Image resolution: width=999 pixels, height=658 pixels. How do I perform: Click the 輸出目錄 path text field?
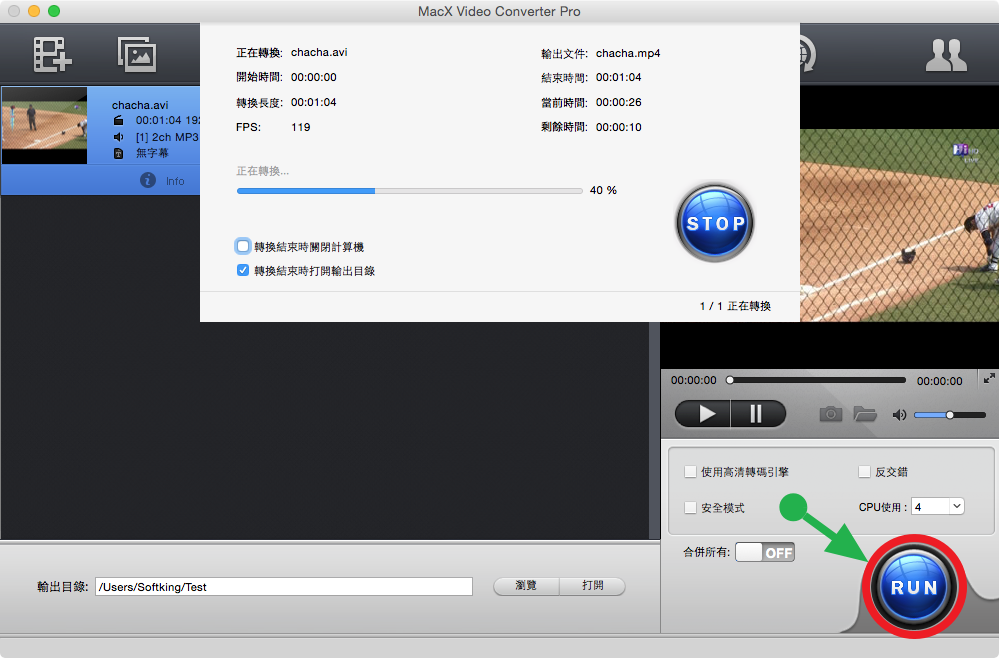283,587
